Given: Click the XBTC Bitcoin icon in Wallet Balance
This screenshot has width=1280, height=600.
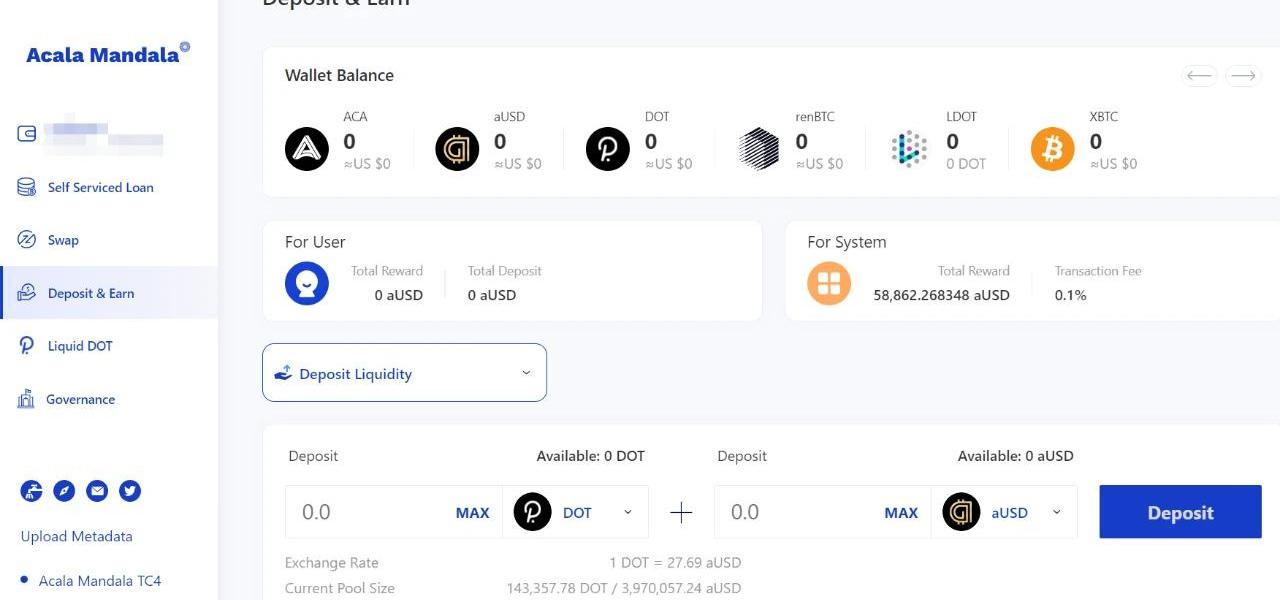Looking at the screenshot, I should click(1052, 150).
